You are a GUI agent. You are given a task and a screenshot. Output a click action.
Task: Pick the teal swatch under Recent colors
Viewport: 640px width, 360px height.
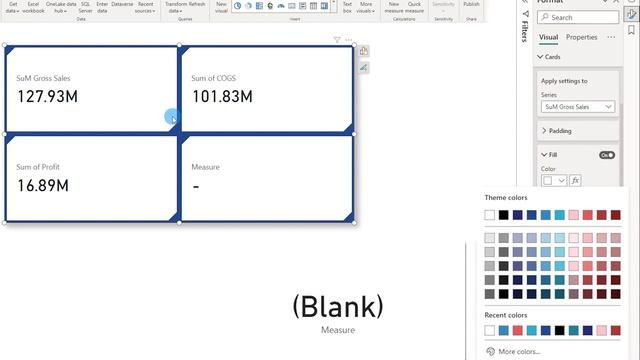[573, 330]
